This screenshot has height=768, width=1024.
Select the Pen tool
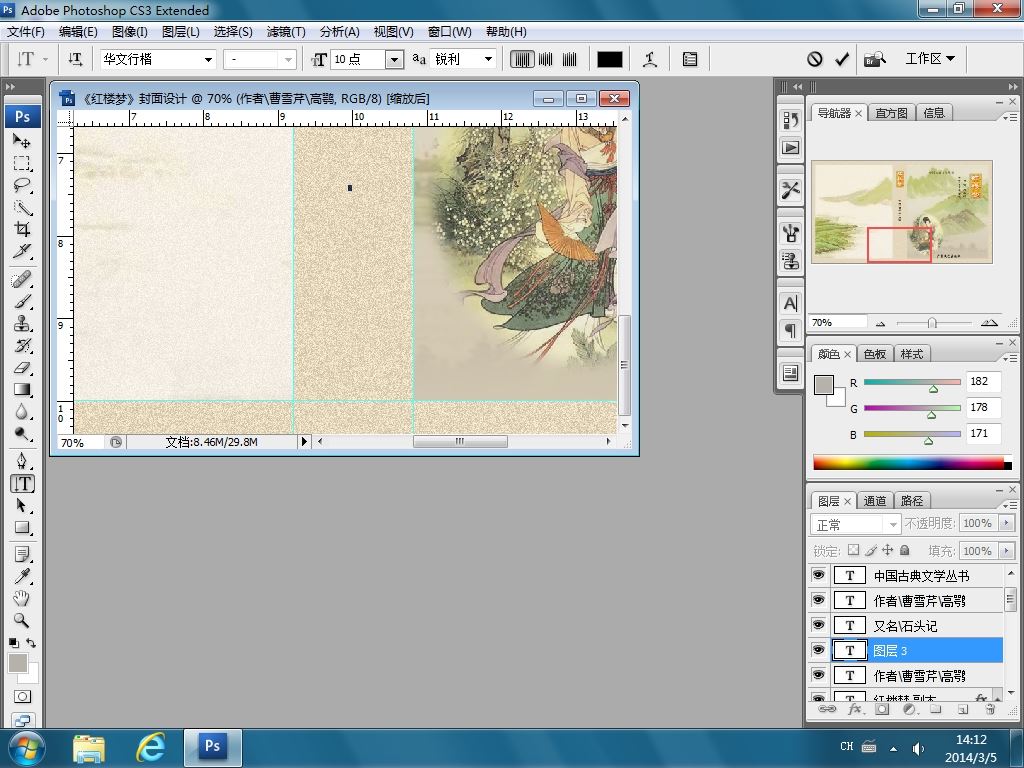(x=22, y=461)
